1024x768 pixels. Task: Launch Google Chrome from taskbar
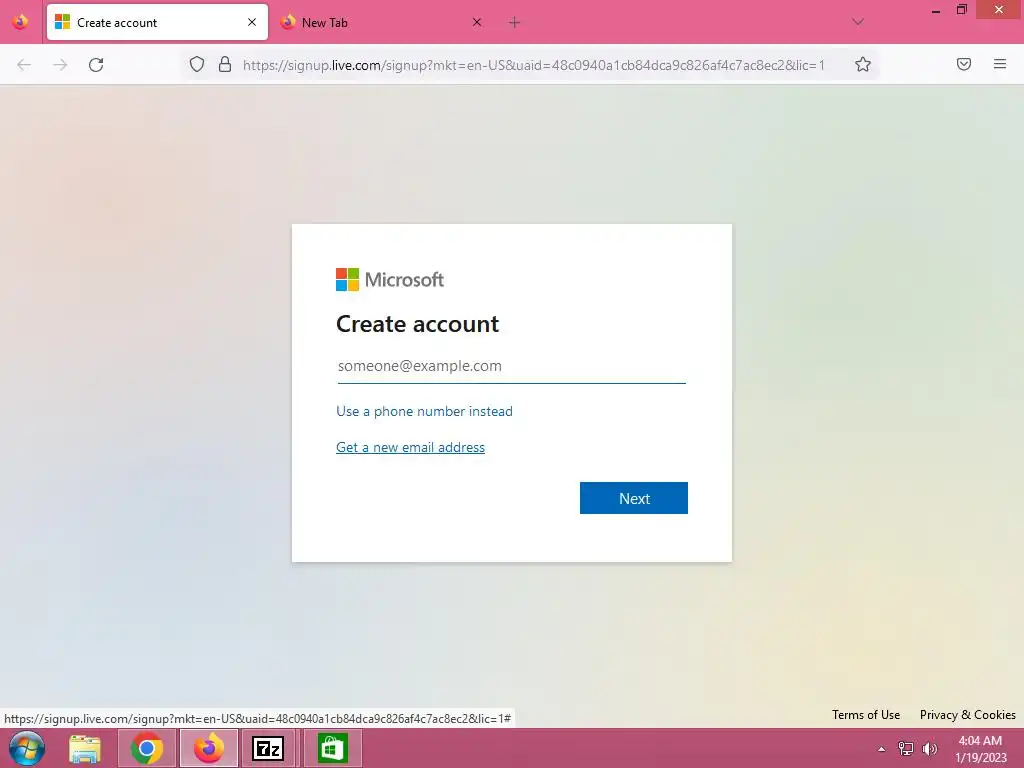[x=147, y=748]
